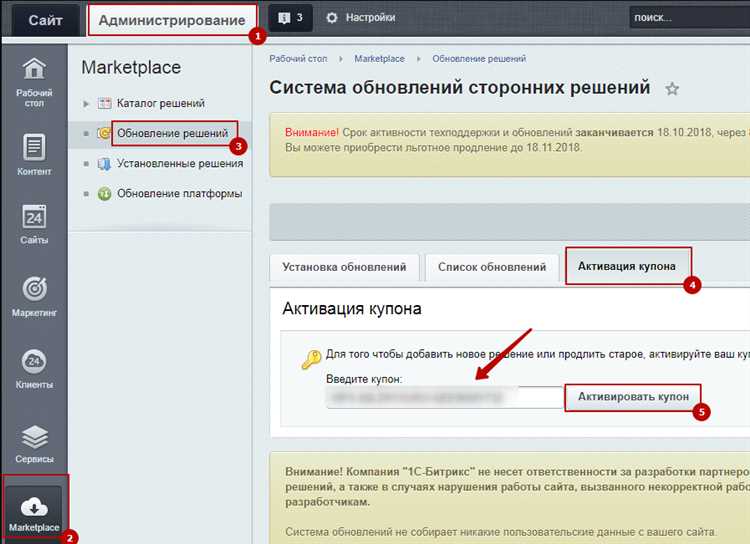Add page to favorites with star icon

coord(672,89)
